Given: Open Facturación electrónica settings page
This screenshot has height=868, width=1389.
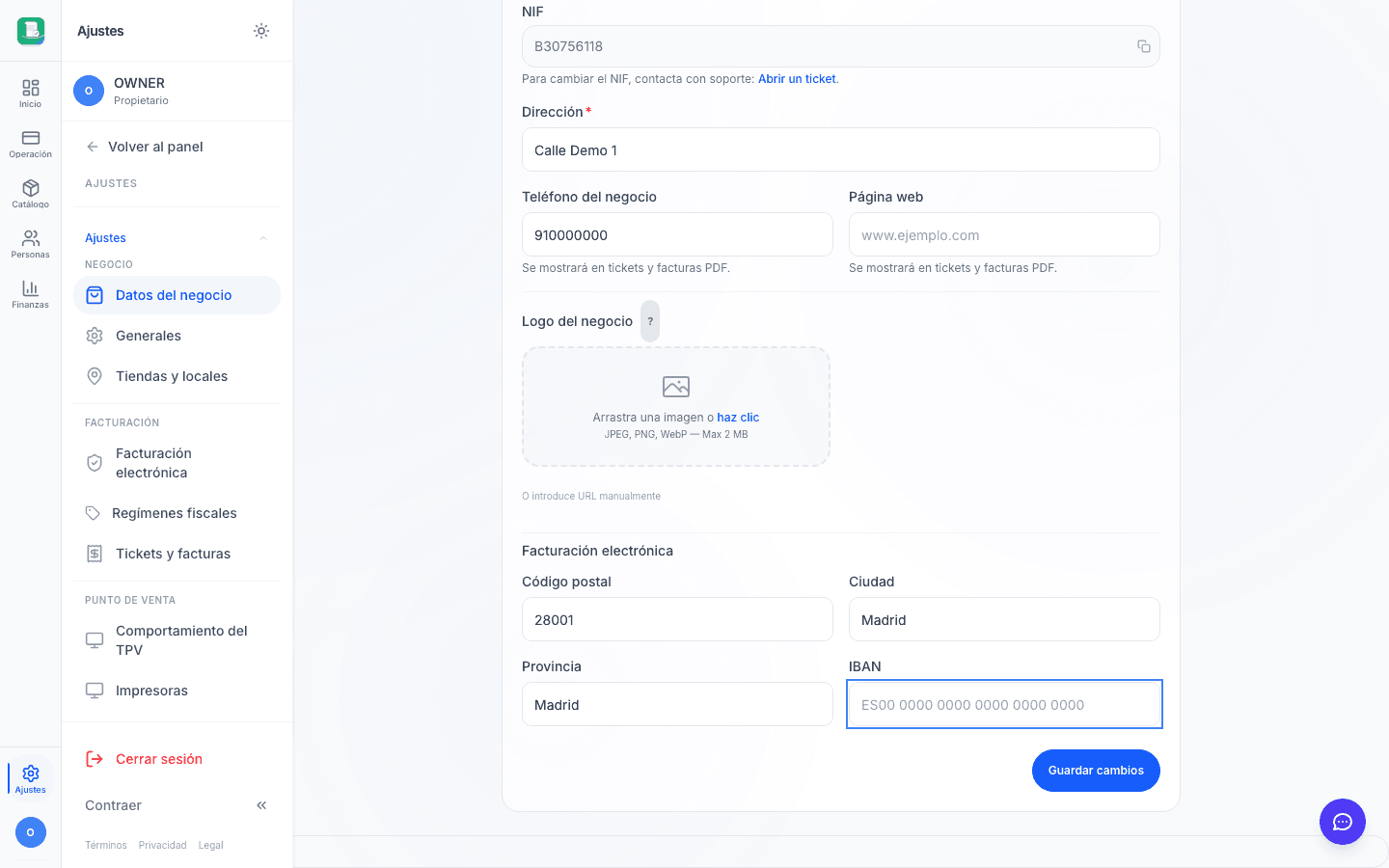Looking at the screenshot, I should point(177,463).
